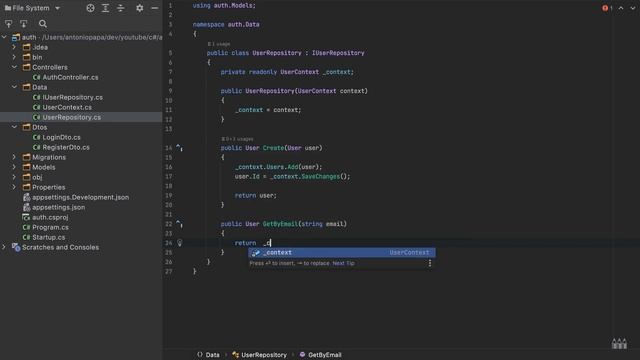
Task: Expand the .idea folder
Action: pos(14,47)
